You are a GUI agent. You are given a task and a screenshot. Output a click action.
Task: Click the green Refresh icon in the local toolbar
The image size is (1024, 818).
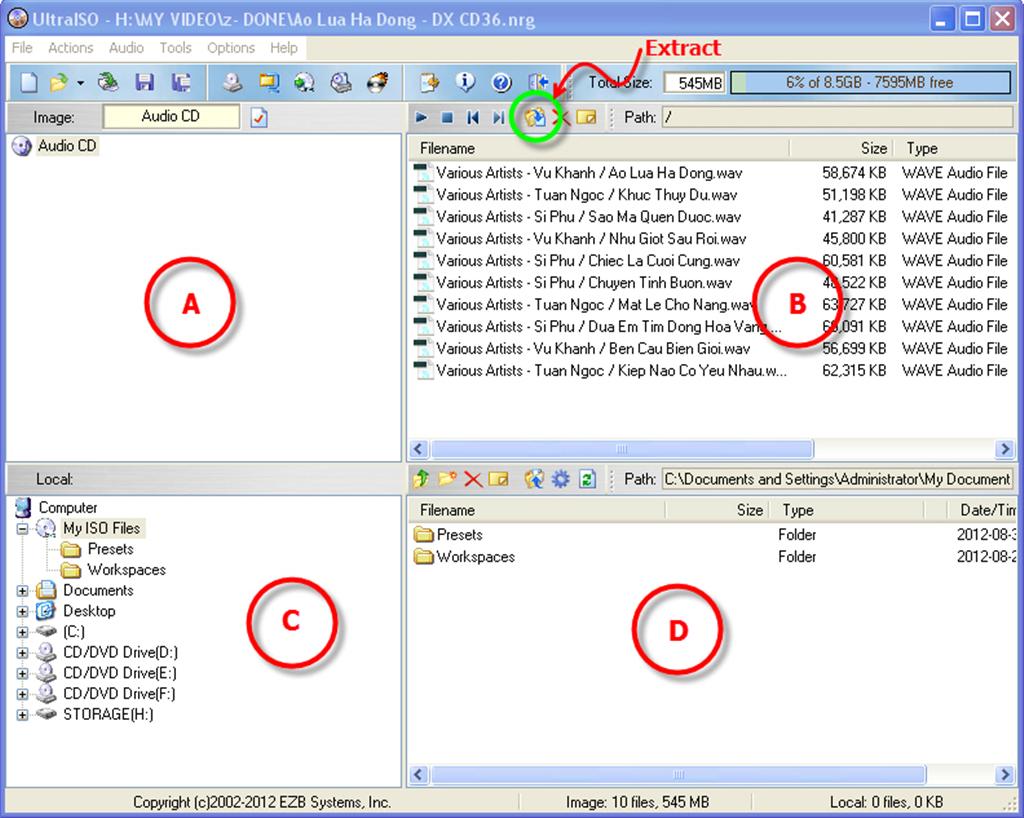[587, 479]
